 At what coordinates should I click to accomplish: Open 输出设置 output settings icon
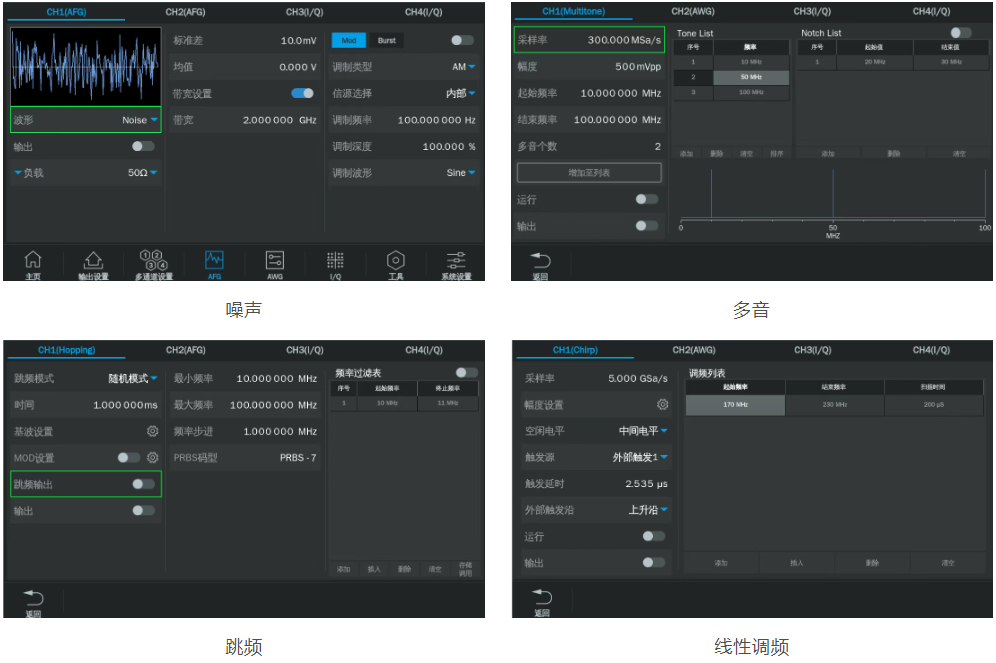click(x=93, y=263)
